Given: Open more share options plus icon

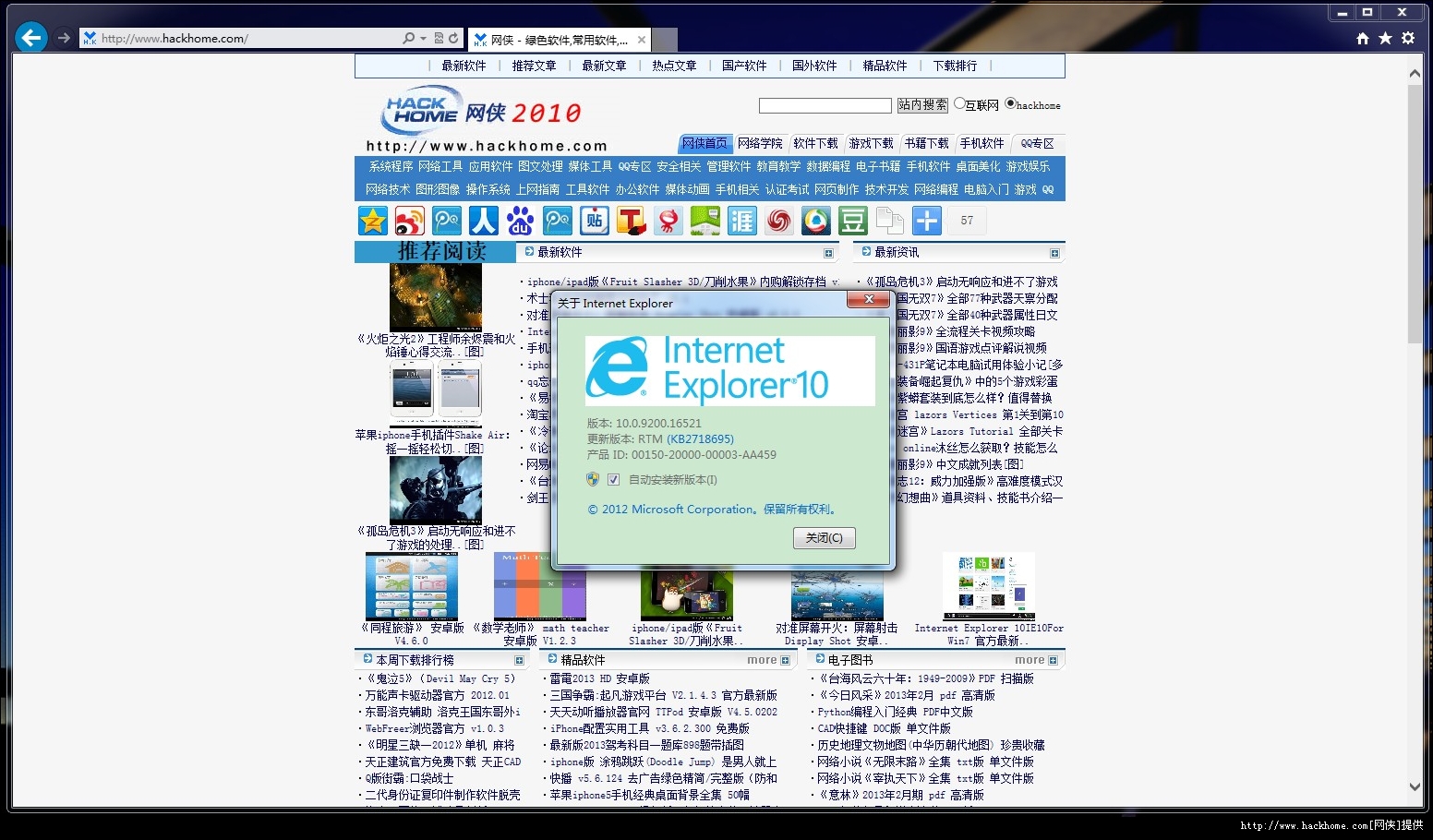Looking at the screenshot, I should pyautogui.click(x=927, y=221).
